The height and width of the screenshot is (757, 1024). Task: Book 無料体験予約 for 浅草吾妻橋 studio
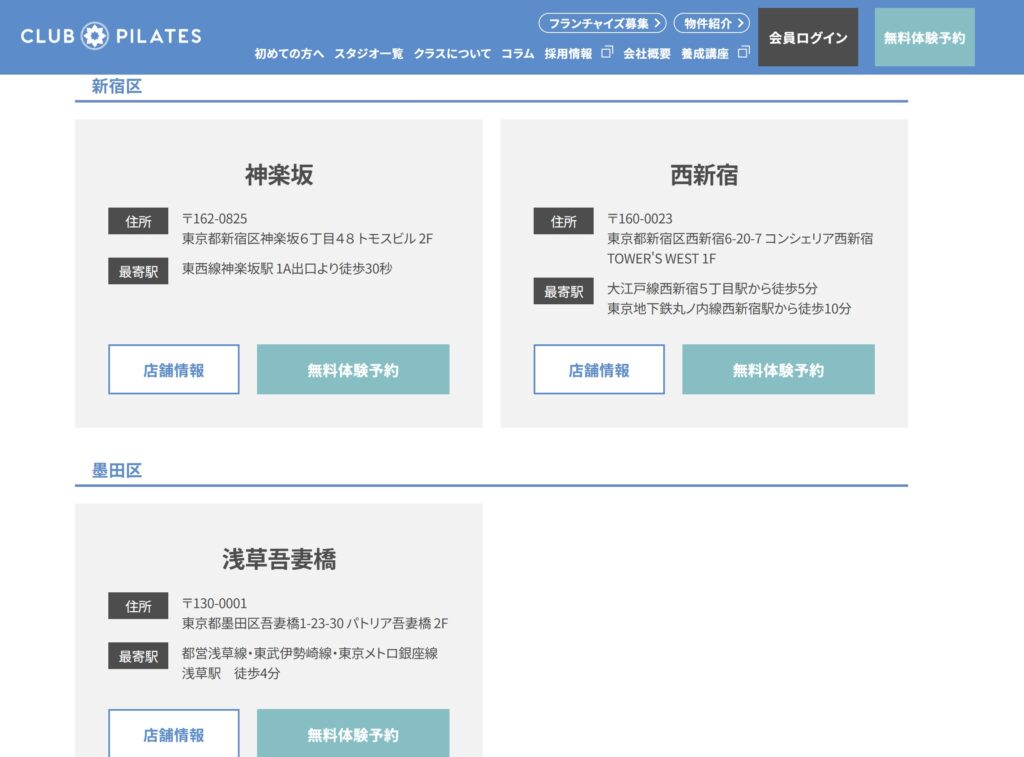point(353,734)
